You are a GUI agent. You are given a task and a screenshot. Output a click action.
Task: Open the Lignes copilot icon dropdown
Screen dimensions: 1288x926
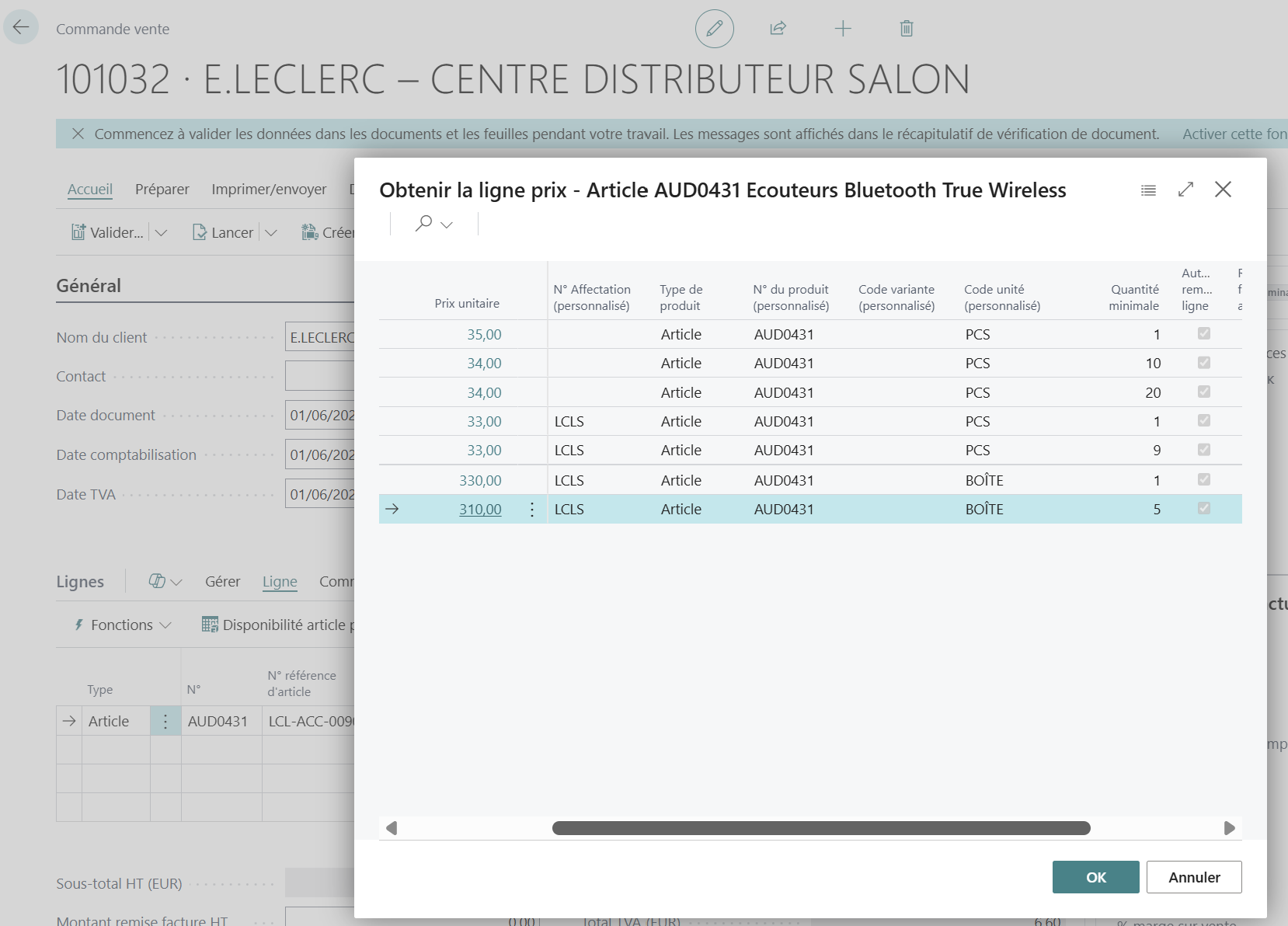pos(165,581)
